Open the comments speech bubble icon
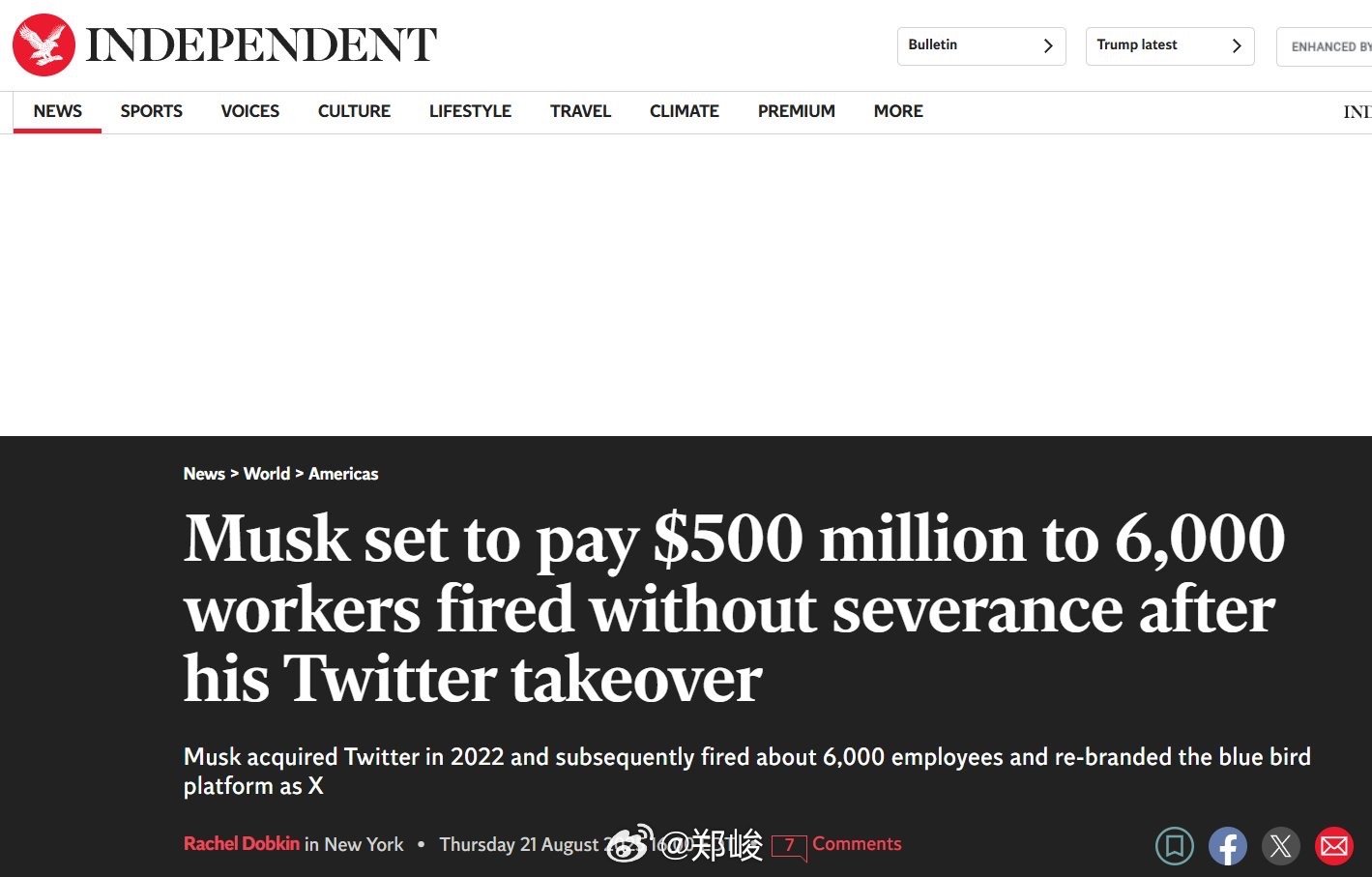1372x877 pixels. 789,847
